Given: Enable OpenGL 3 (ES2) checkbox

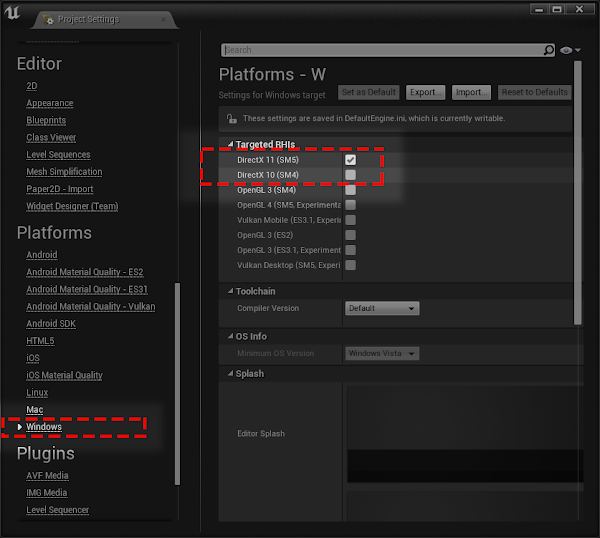Looking at the screenshot, I should click(x=350, y=235).
